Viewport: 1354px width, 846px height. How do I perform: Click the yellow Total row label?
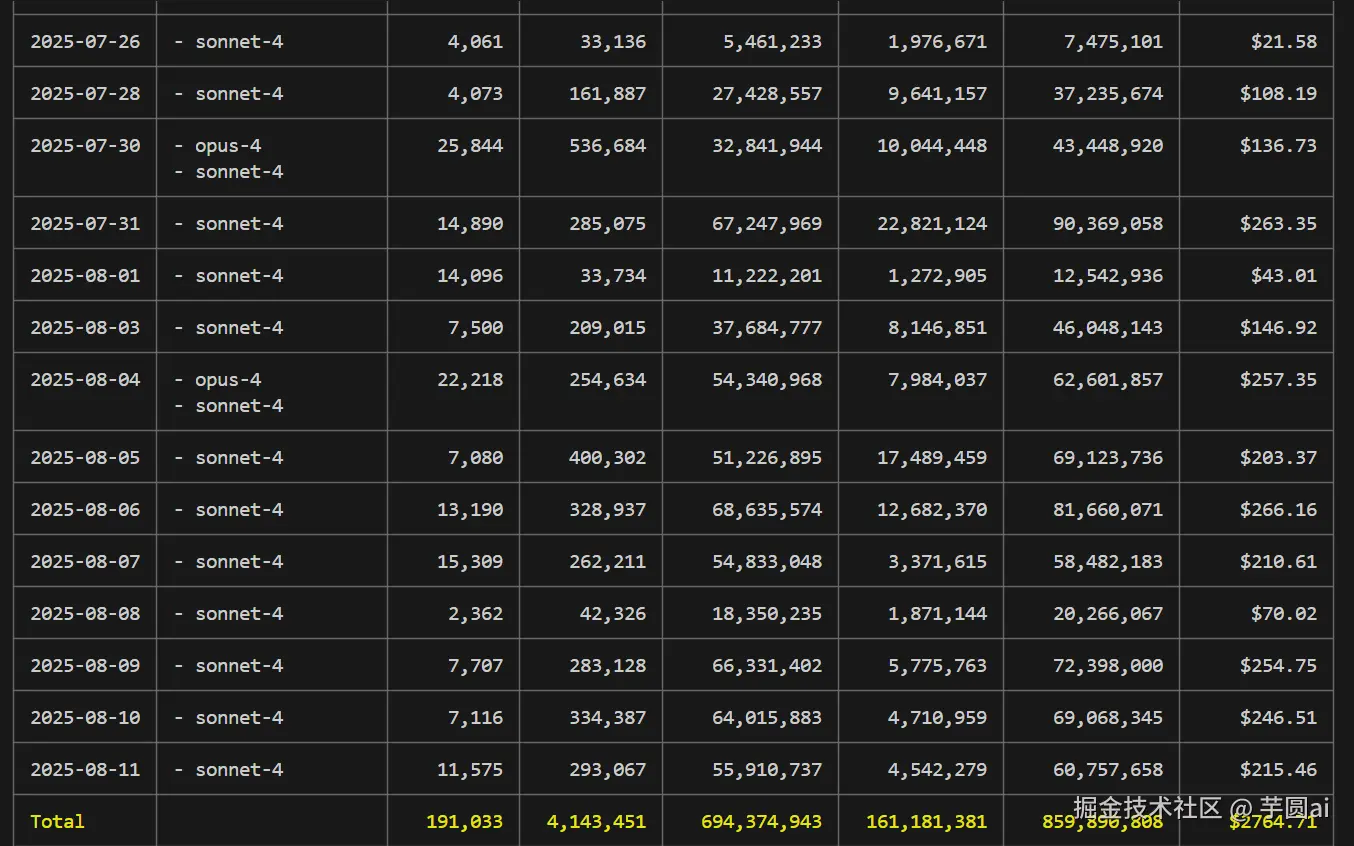click(57, 822)
